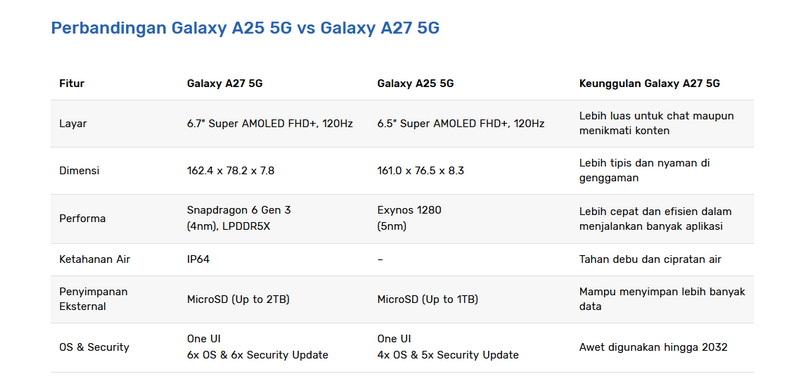Select the 6.7" Super AMOLED FHD+ cell
800x384 pixels.
point(270,123)
